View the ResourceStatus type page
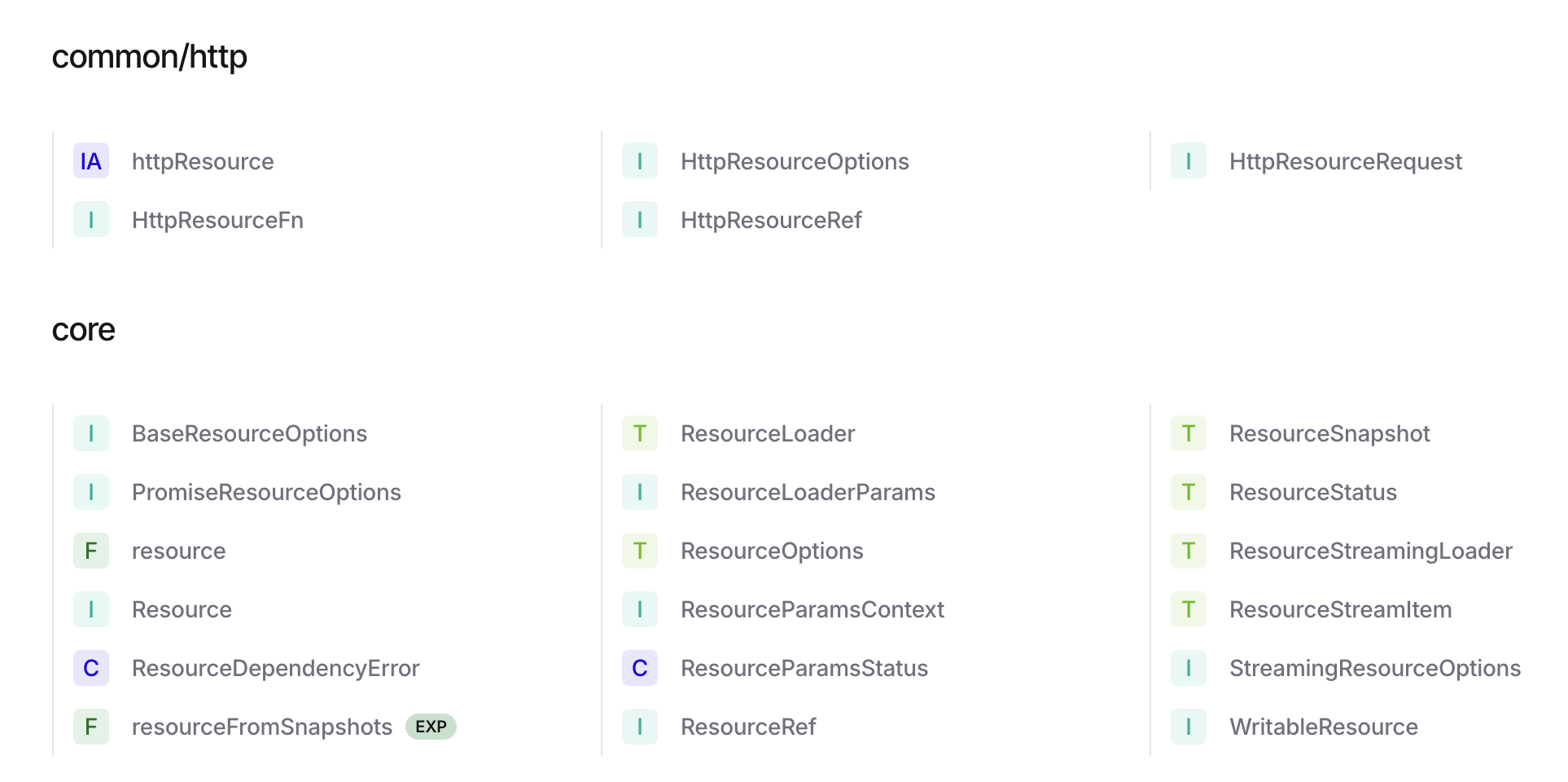The height and width of the screenshot is (782, 1568). coord(1313,492)
